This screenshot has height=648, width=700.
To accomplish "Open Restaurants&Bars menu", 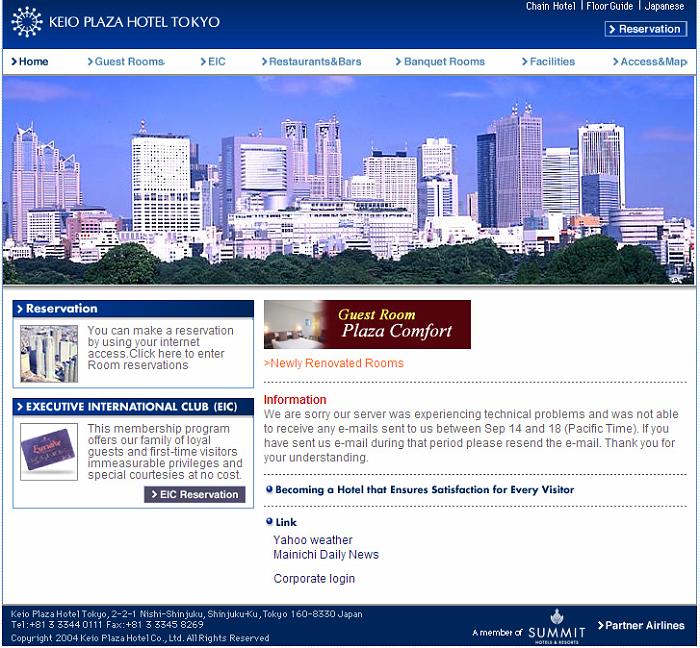I will [x=312, y=62].
